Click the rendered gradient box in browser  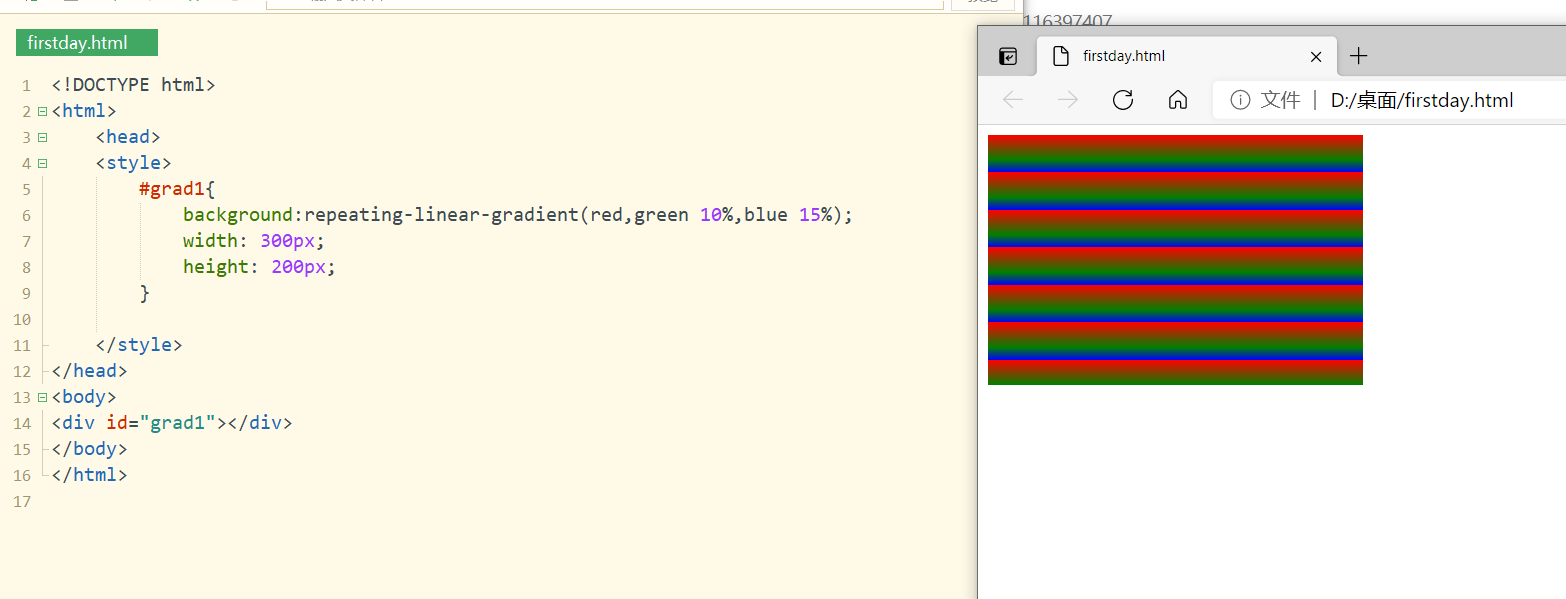tap(1175, 260)
